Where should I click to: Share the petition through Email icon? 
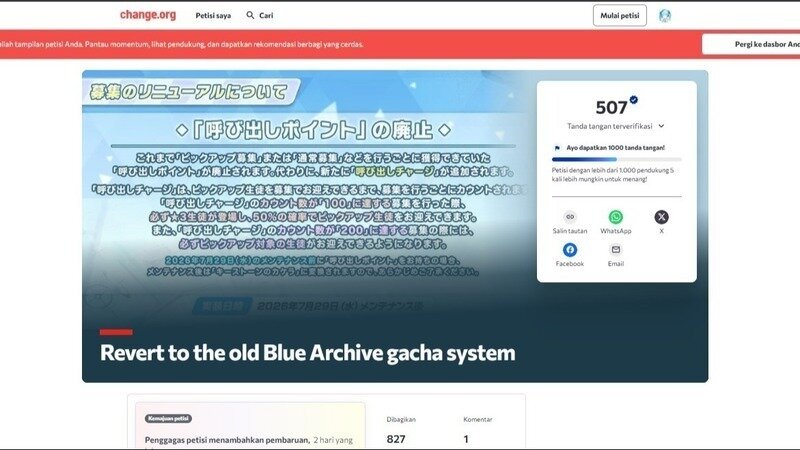(616, 249)
